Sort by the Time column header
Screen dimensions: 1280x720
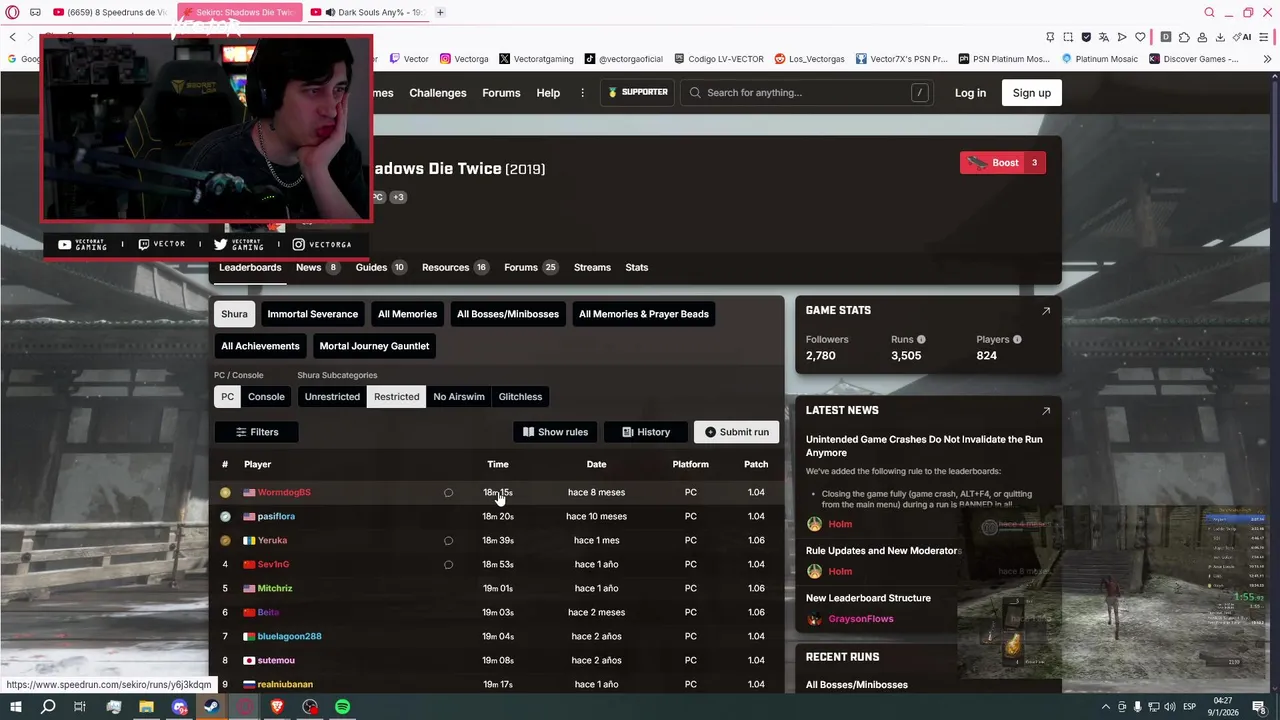[x=498, y=464]
